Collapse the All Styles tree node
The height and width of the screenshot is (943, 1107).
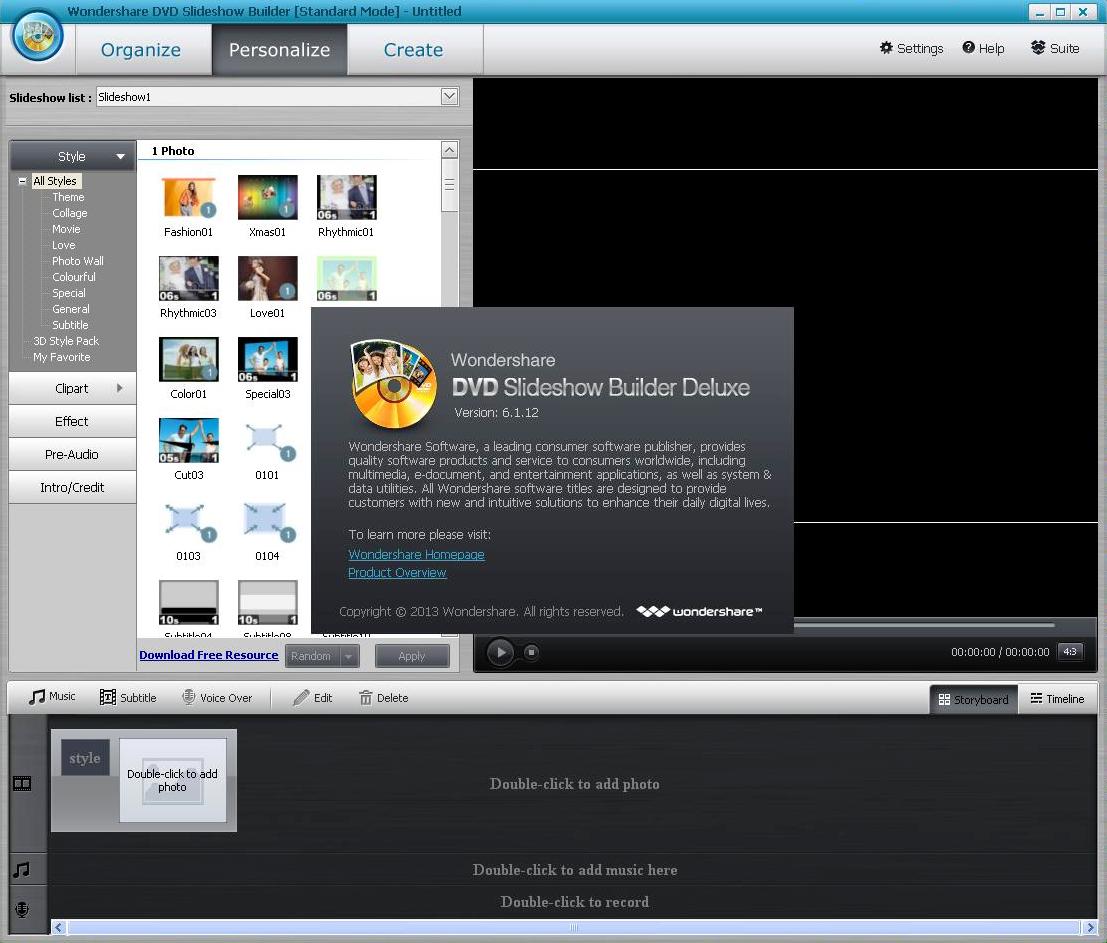click(x=23, y=181)
